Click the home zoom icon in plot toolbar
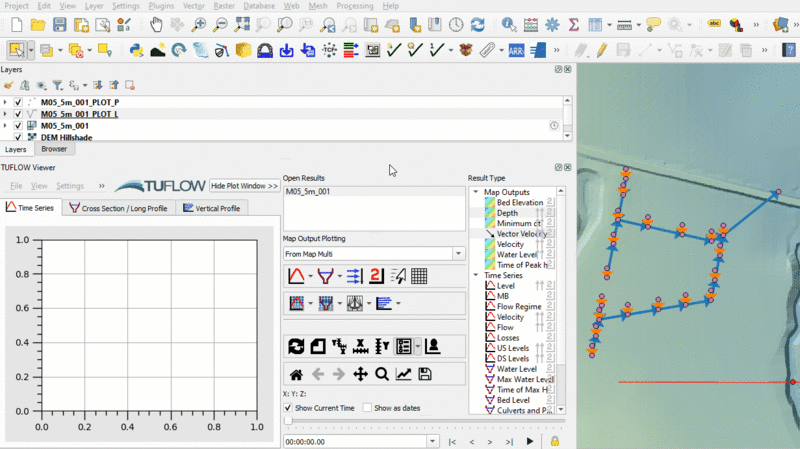The image size is (800, 449). [296, 374]
